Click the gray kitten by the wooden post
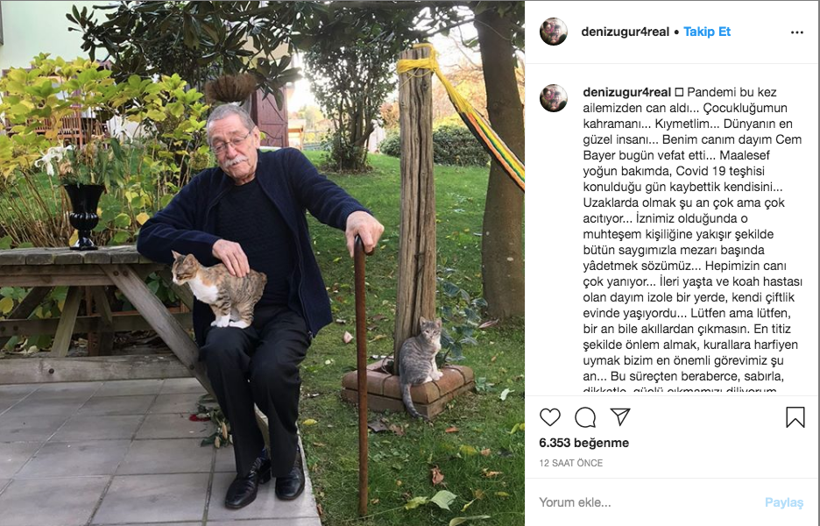 point(420,366)
